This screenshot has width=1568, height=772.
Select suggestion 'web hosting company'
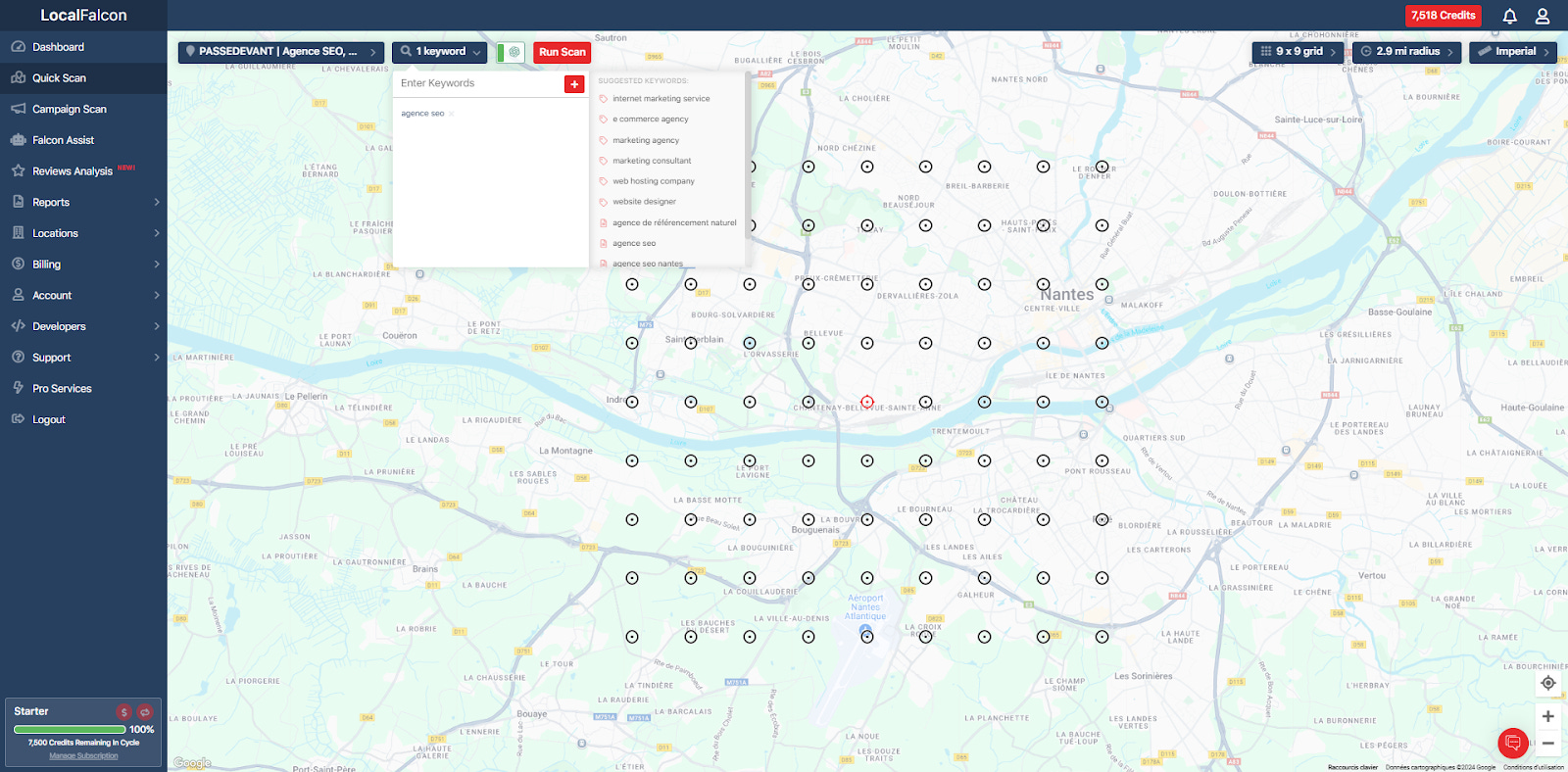pyautogui.click(x=654, y=181)
